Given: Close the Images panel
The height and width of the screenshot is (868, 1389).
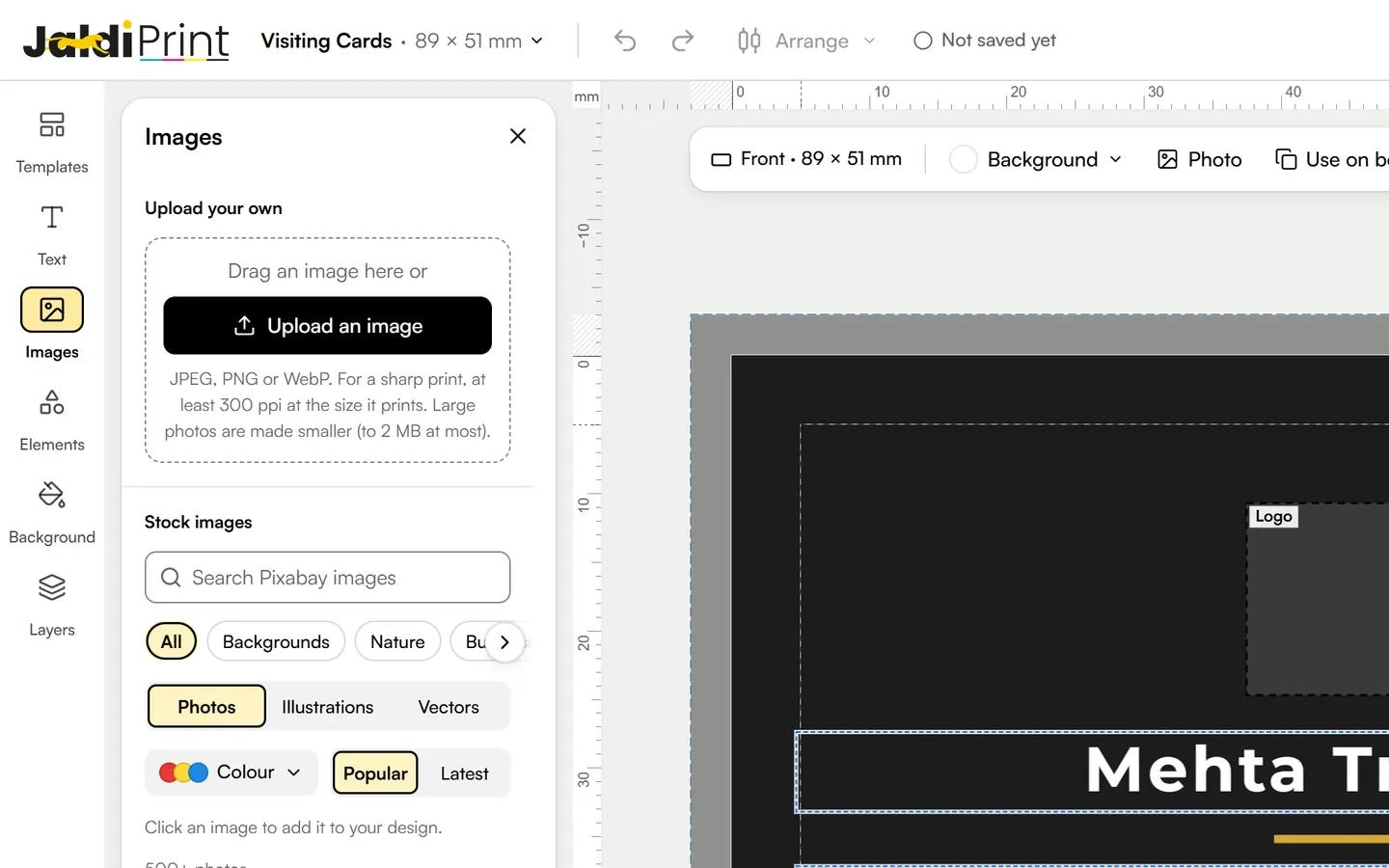Looking at the screenshot, I should pos(518,136).
